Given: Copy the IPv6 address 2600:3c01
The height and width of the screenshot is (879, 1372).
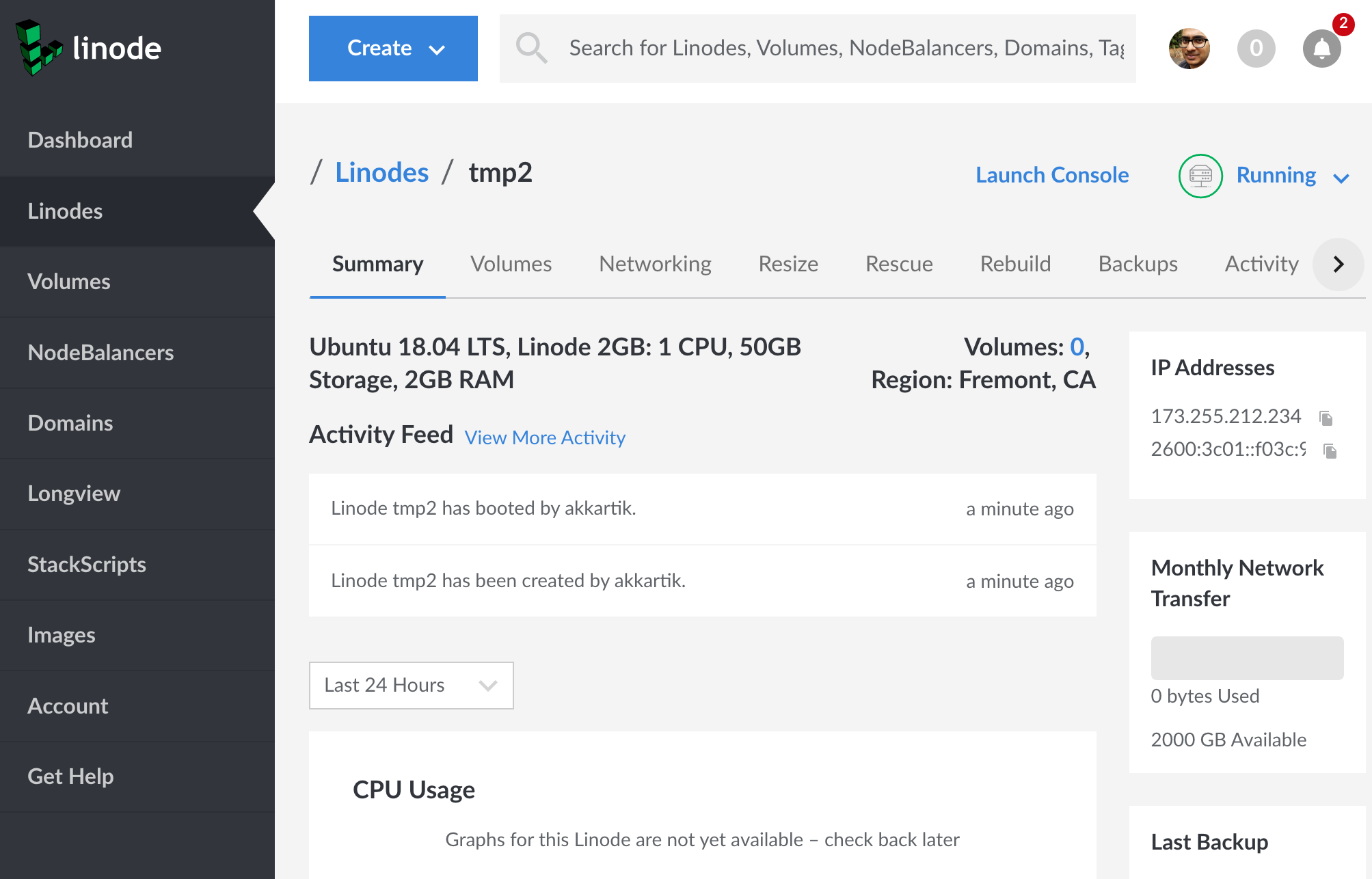Looking at the screenshot, I should [x=1330, y=450].
